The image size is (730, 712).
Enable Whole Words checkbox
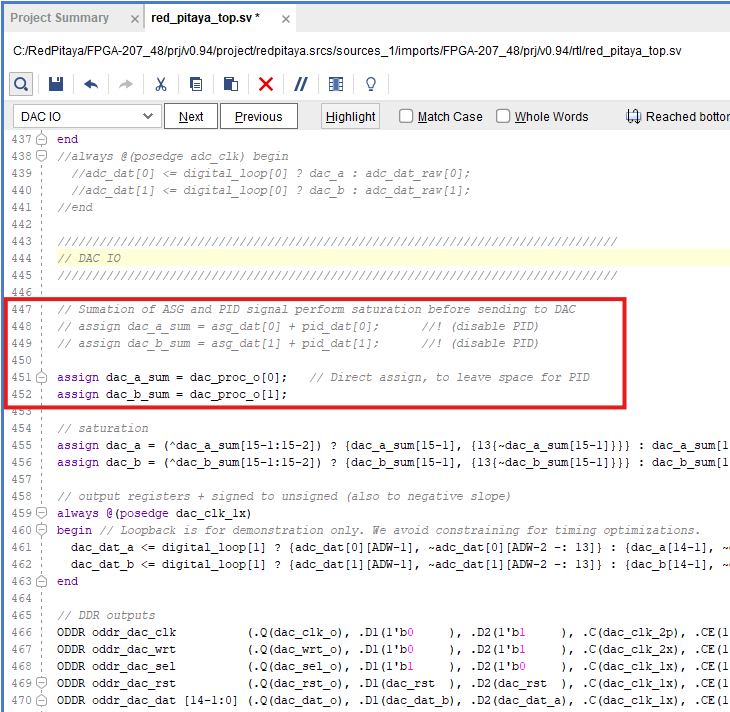tap(503, 116)
